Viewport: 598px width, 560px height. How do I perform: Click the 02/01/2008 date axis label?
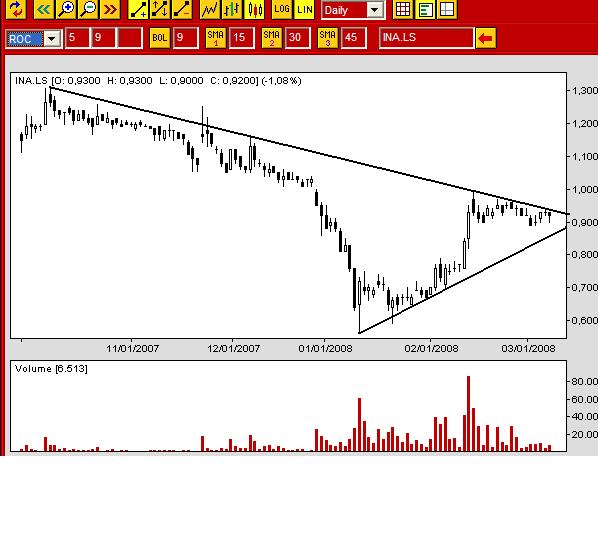tap(431, 348)
